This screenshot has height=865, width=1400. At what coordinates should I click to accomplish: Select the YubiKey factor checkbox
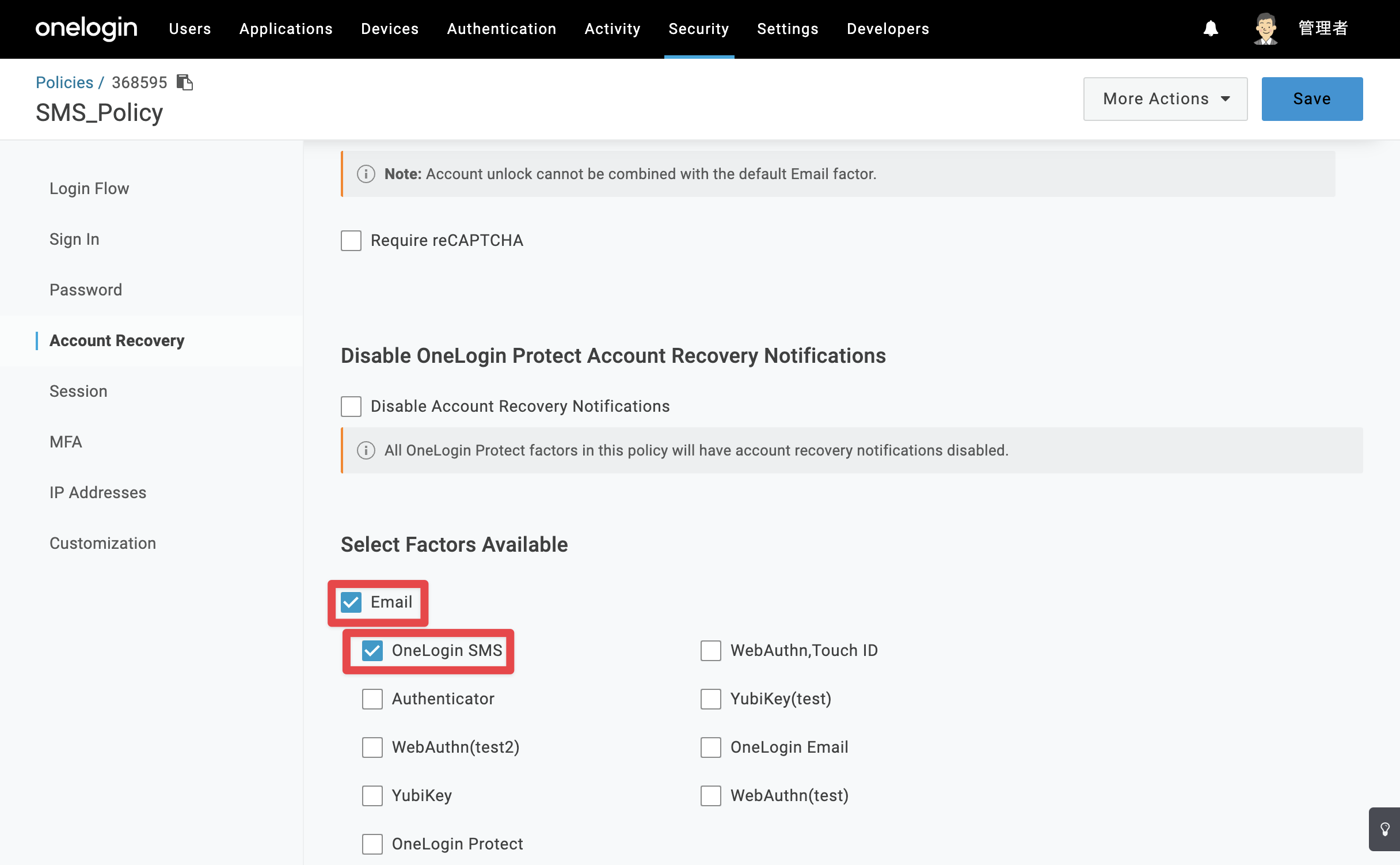click(372, 796)
